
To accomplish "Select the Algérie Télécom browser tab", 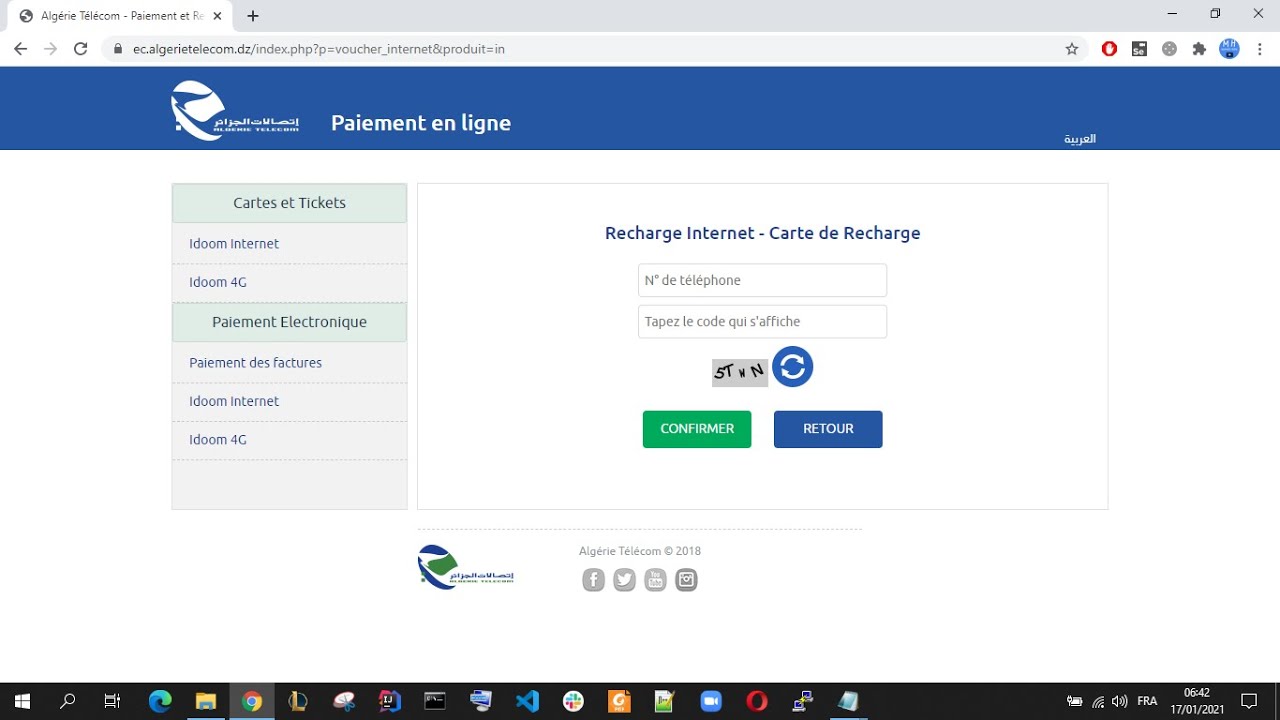I will tap(118, 16).
